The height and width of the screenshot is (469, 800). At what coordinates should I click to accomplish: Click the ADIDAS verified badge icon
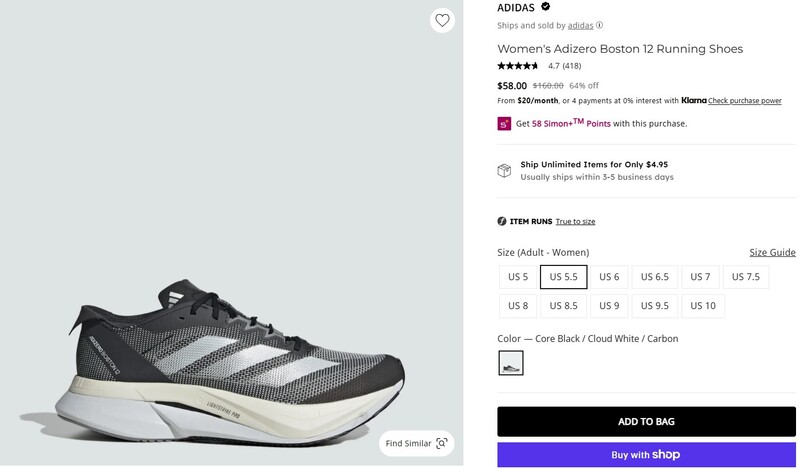point(546,6)
